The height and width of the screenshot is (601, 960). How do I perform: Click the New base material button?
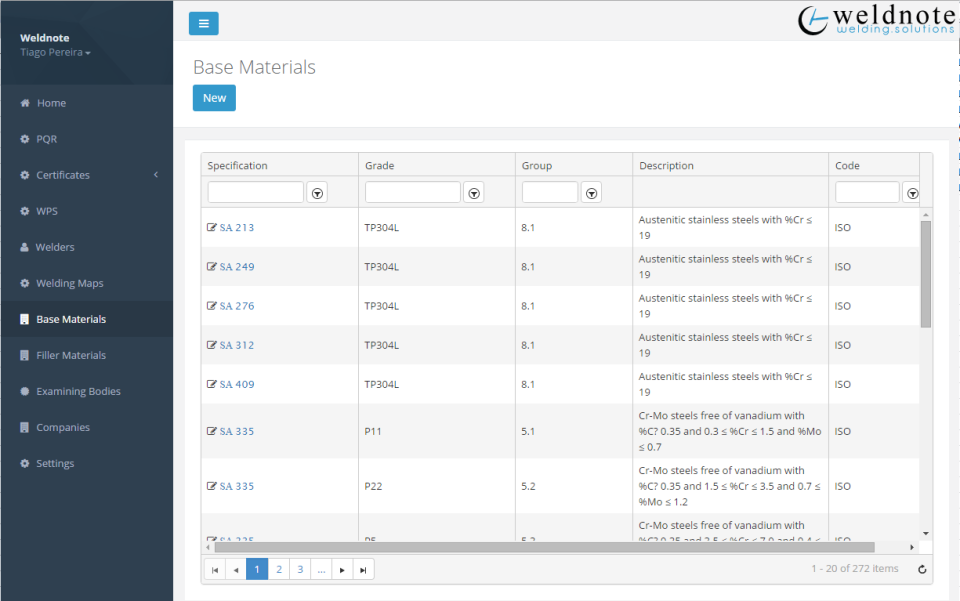pos(214,98)
